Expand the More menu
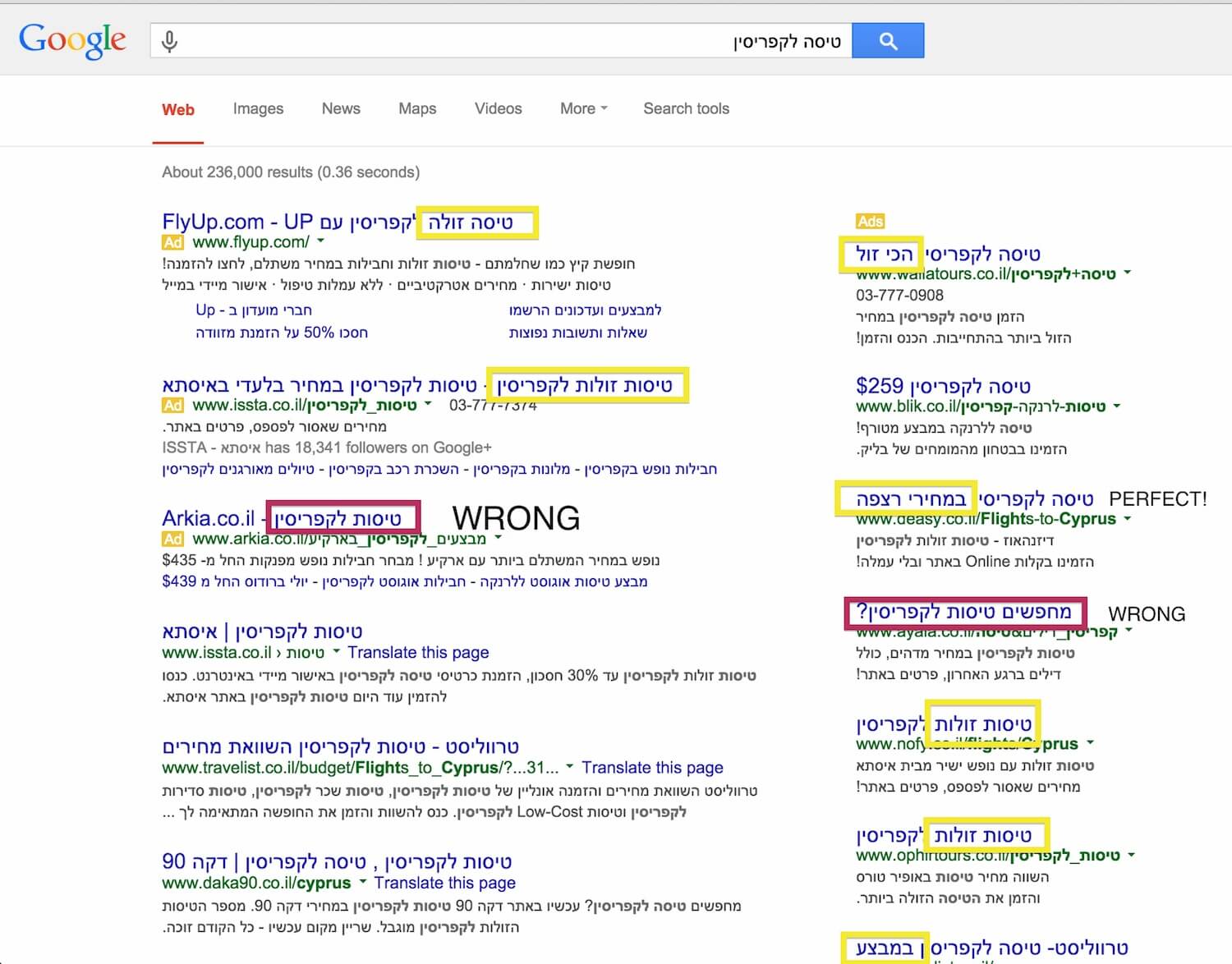Screen dimensions: 1232x964 click(x=584, y=108)
